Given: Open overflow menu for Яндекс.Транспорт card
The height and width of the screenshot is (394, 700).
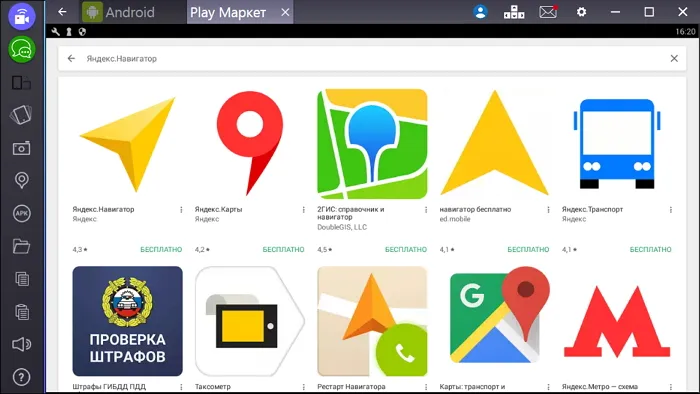Looking at the screenshot, I should coord(671,210).
